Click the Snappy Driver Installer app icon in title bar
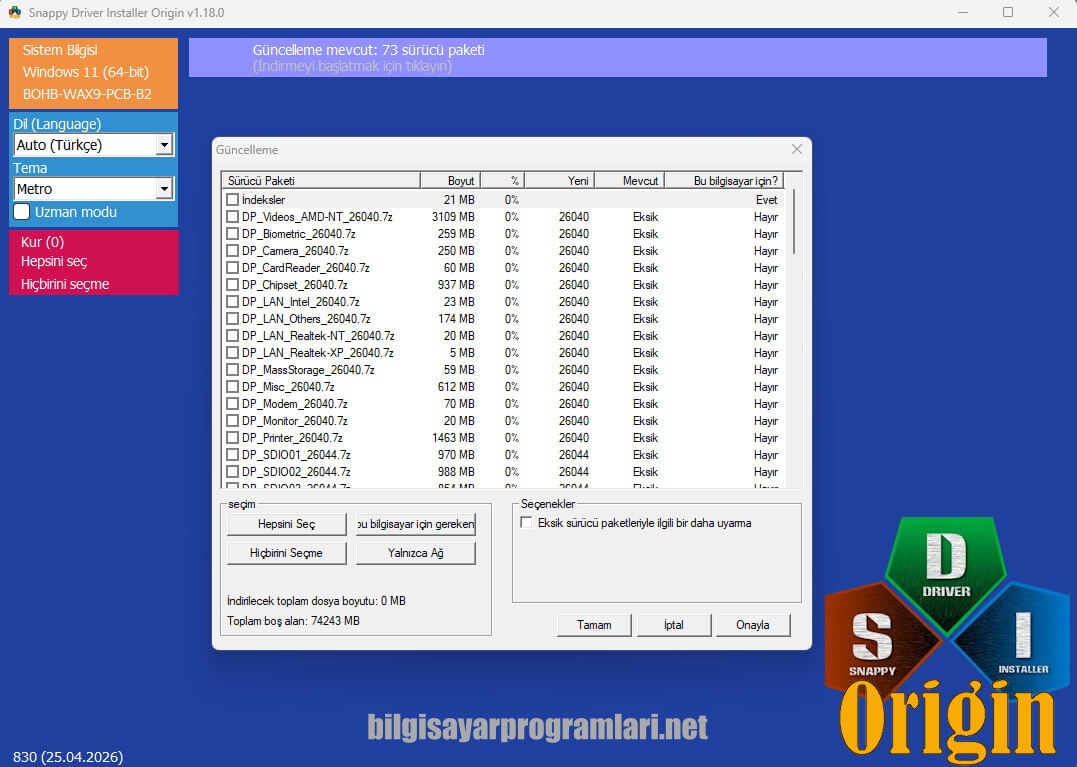Screen dimensions: 1077x767 click(14, 12)
